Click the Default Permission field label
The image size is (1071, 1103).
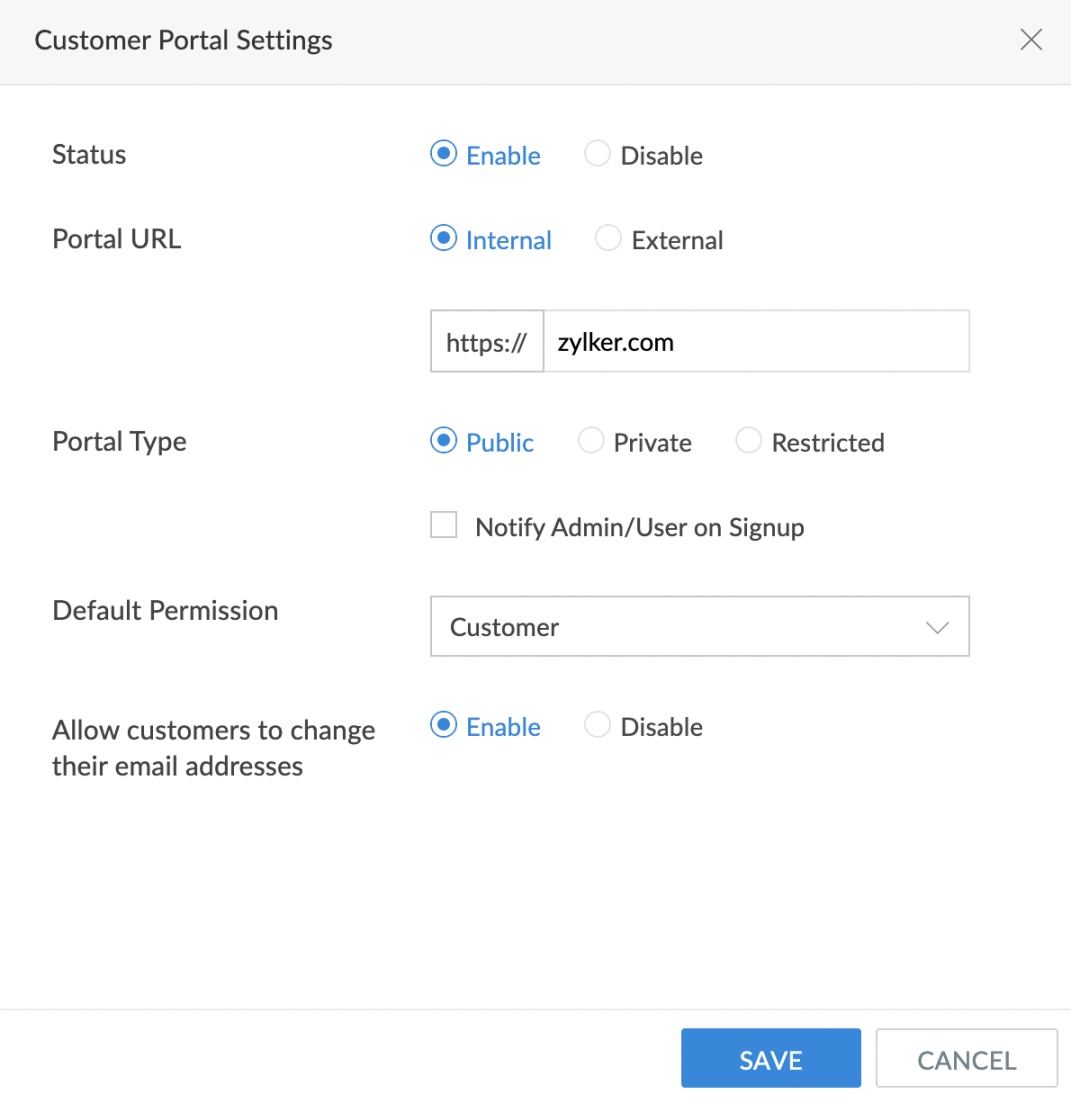click(x=165, y=610)
